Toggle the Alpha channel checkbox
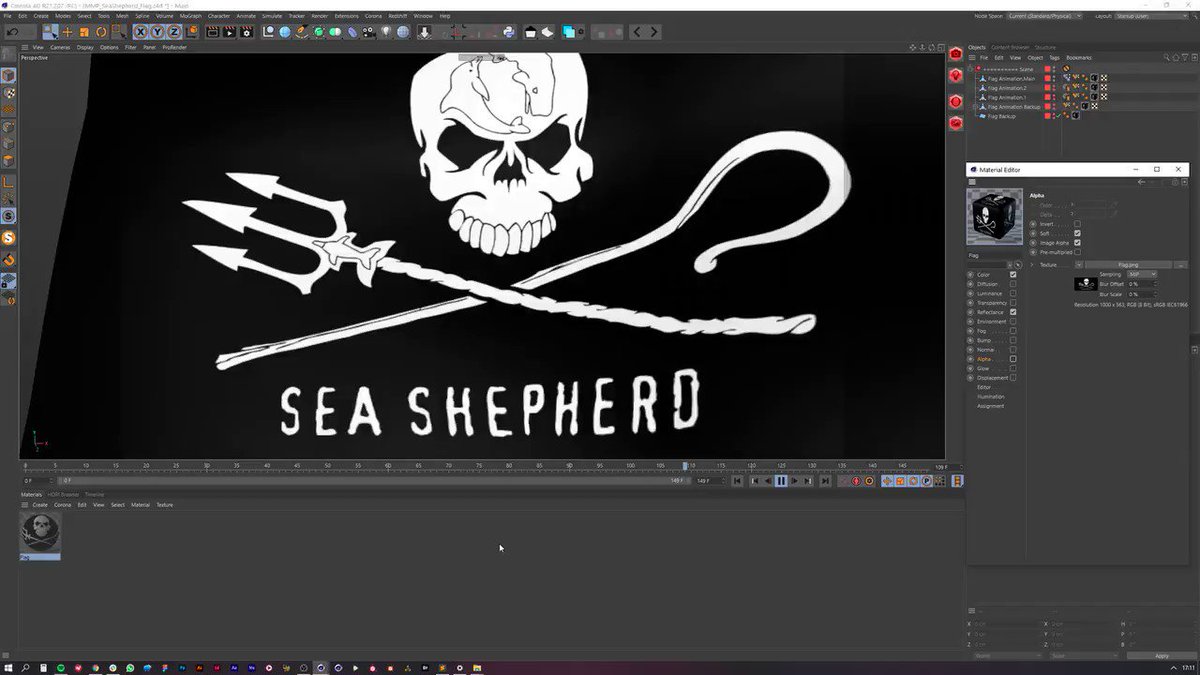 1013,359
